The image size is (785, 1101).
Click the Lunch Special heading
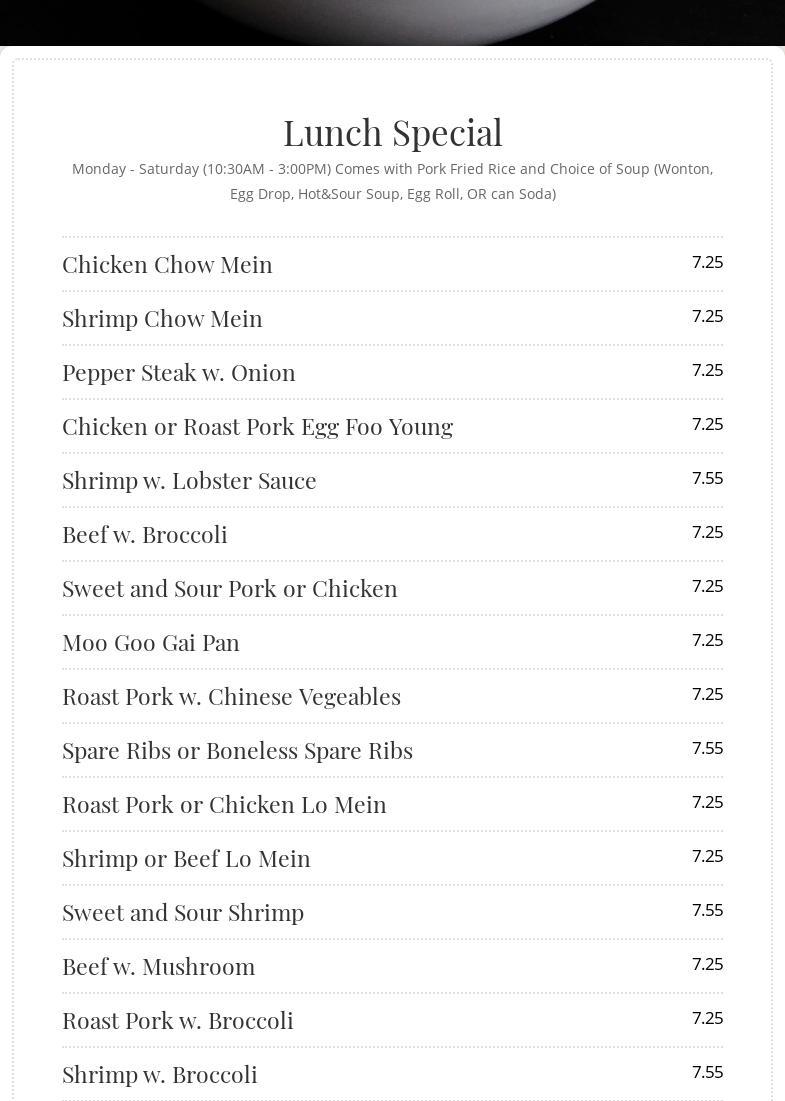(392, 132)
